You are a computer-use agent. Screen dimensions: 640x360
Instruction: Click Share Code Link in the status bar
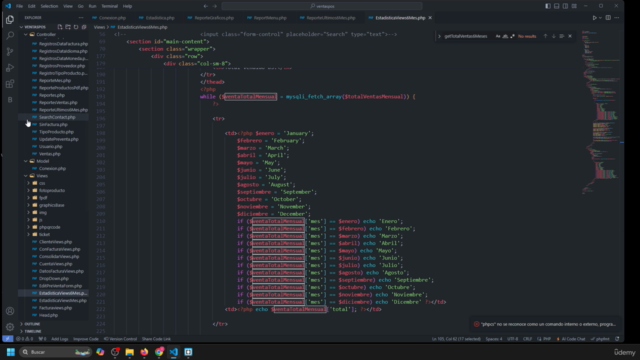(x=156, y=339)
